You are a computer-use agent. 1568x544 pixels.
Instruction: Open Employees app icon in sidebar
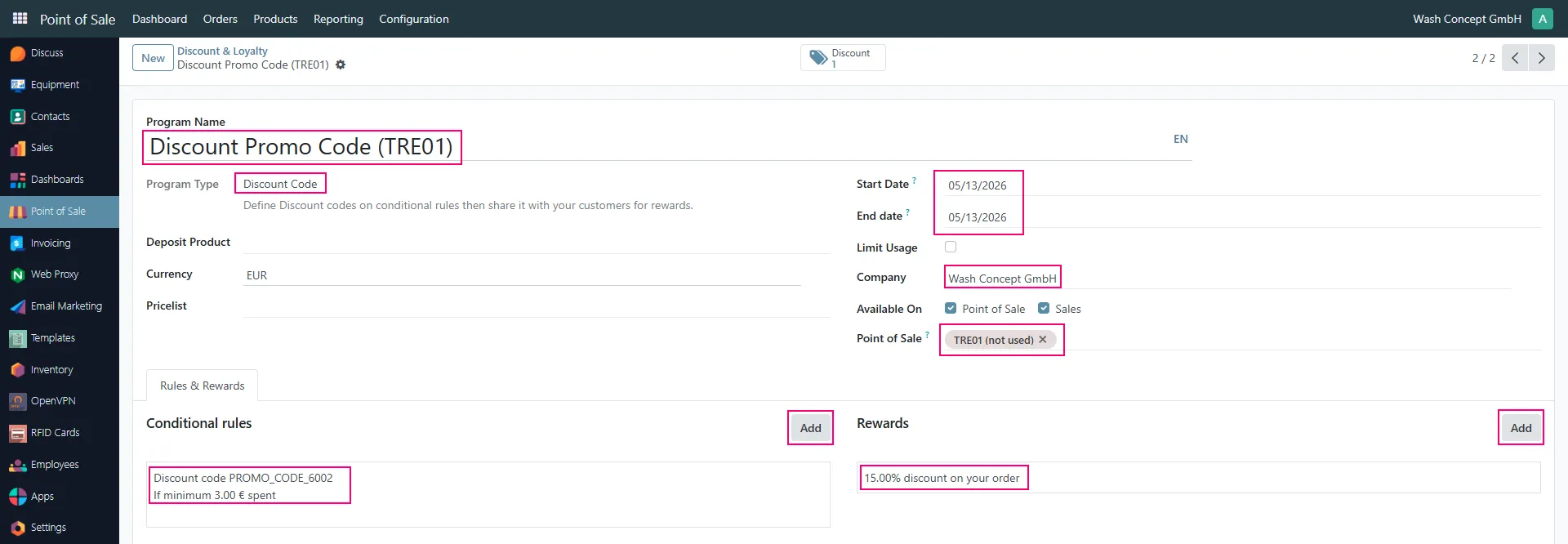tap(17, 465)
